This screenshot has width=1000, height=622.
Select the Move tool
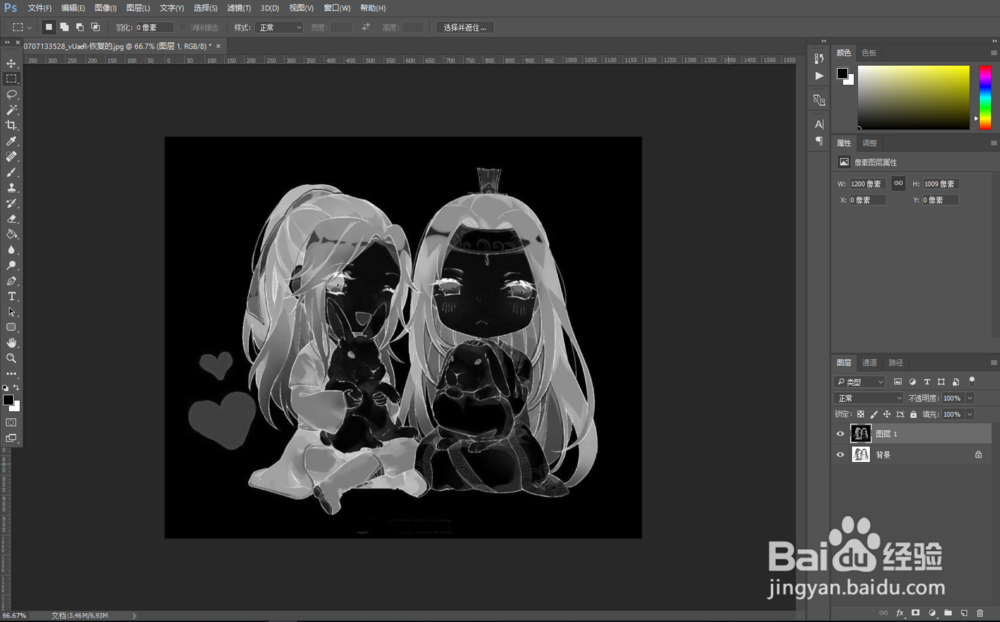pos(11,63)
